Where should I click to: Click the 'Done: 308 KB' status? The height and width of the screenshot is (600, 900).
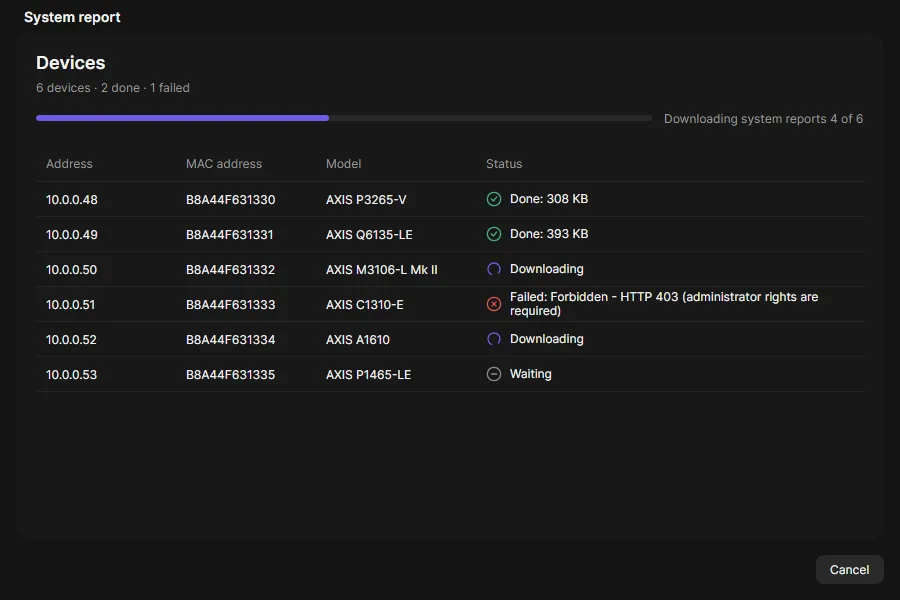pos(549,199)
